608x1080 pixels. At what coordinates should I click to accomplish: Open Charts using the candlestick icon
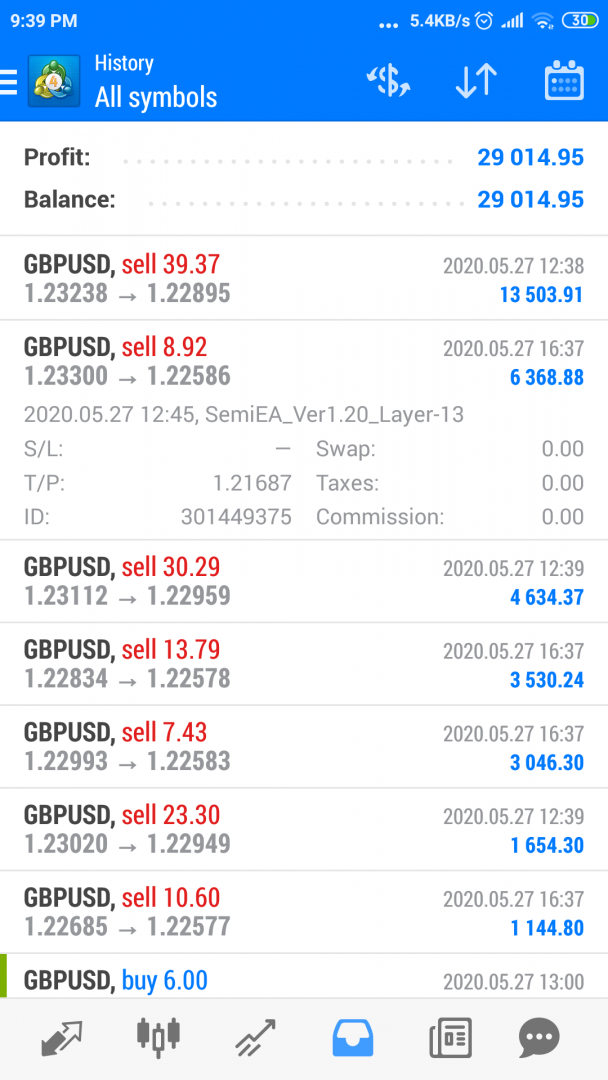click(x=157, y=1038)
